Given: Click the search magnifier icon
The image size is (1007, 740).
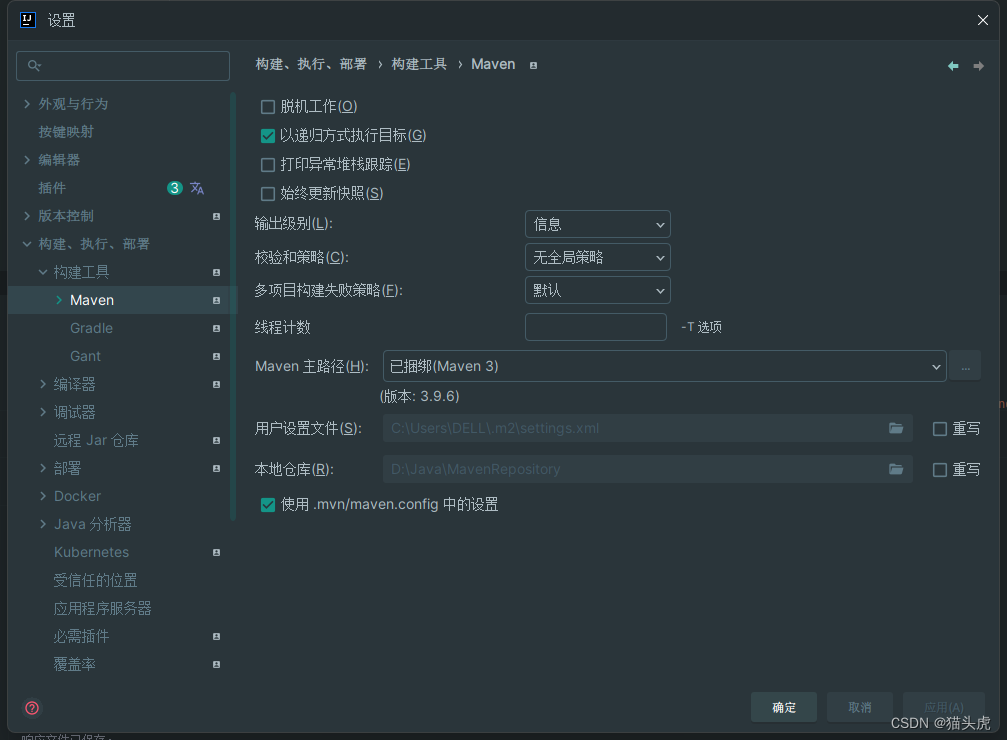Looking at the screenshot, I should [x=34, y=66].
